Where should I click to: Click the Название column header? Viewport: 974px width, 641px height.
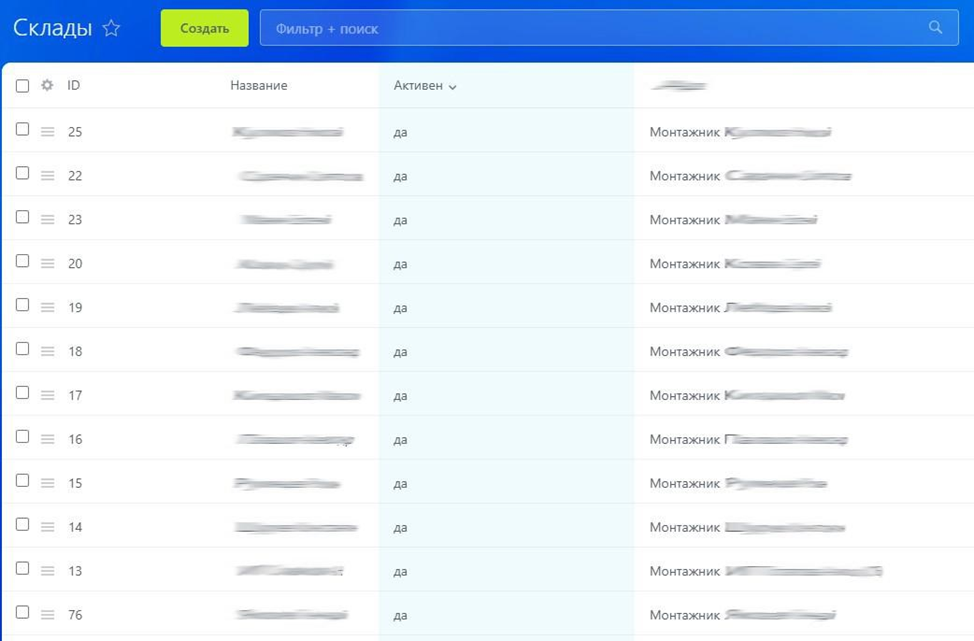[258, 86]
